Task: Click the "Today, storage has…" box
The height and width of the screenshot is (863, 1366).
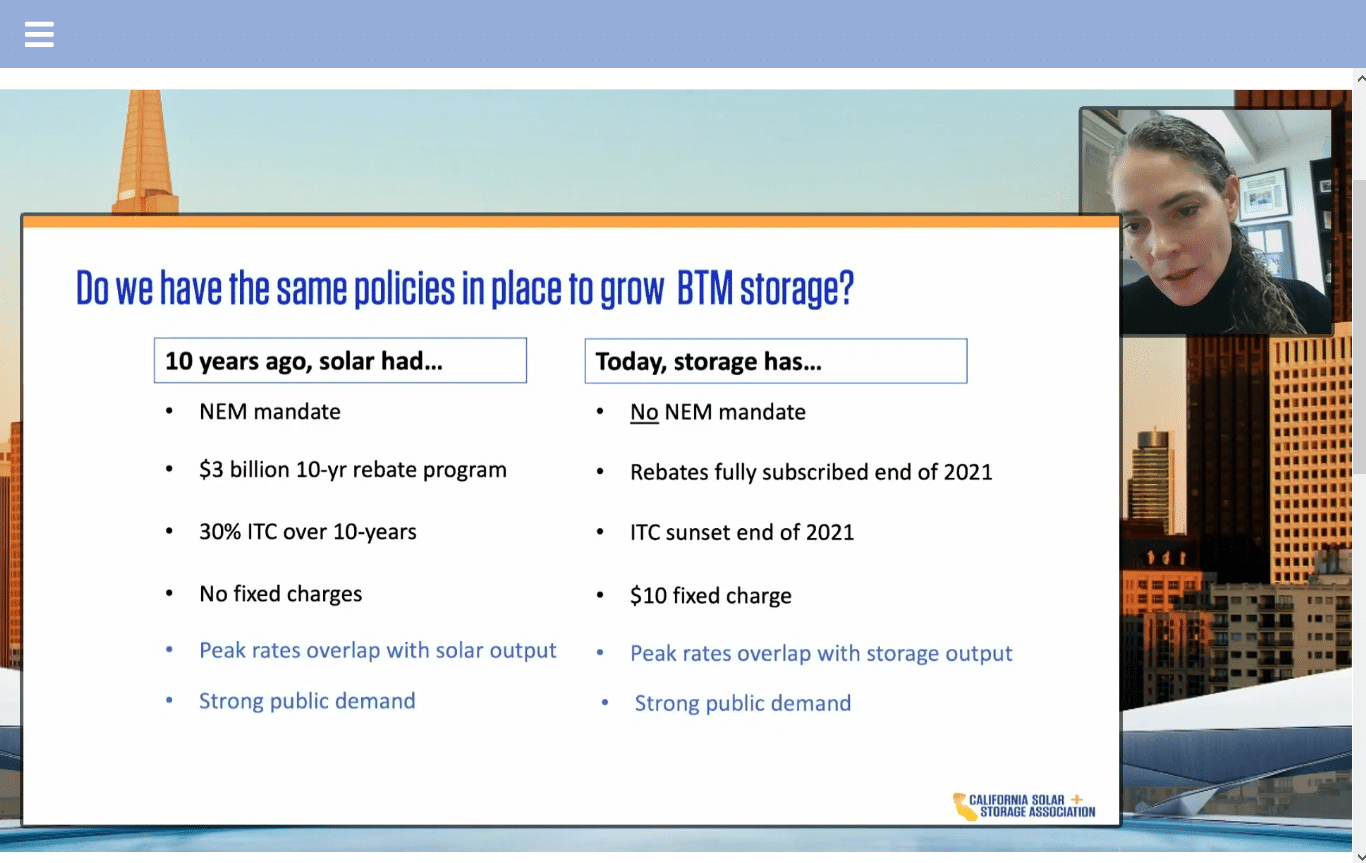Action: pyautogui.click(x=775, y=362)
